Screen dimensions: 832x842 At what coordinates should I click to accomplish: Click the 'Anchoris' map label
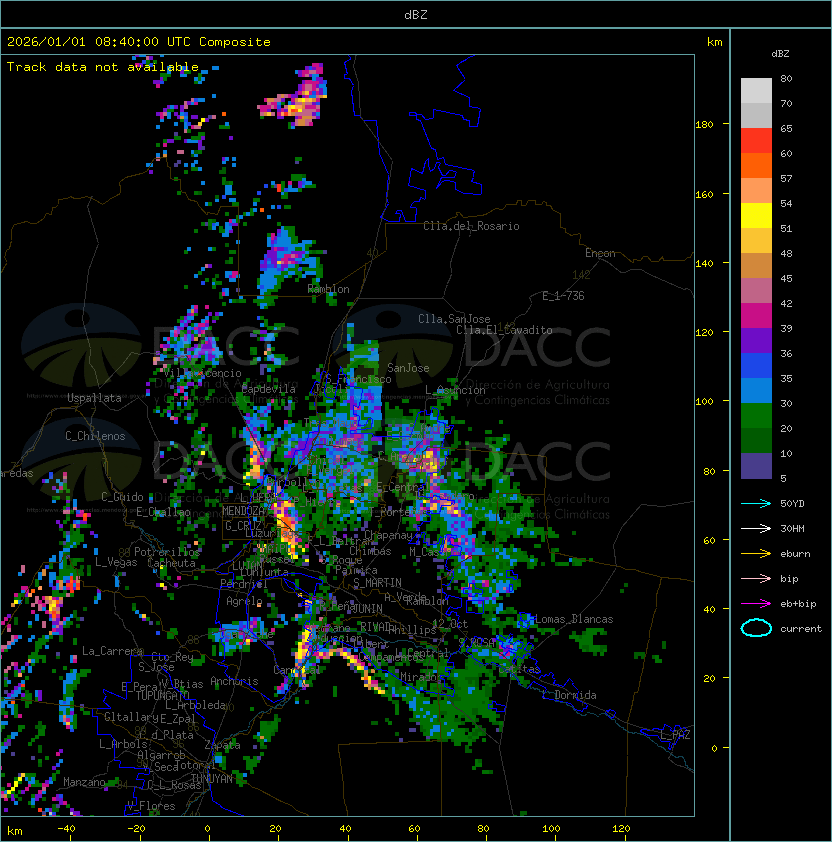(x=234, y=681)
